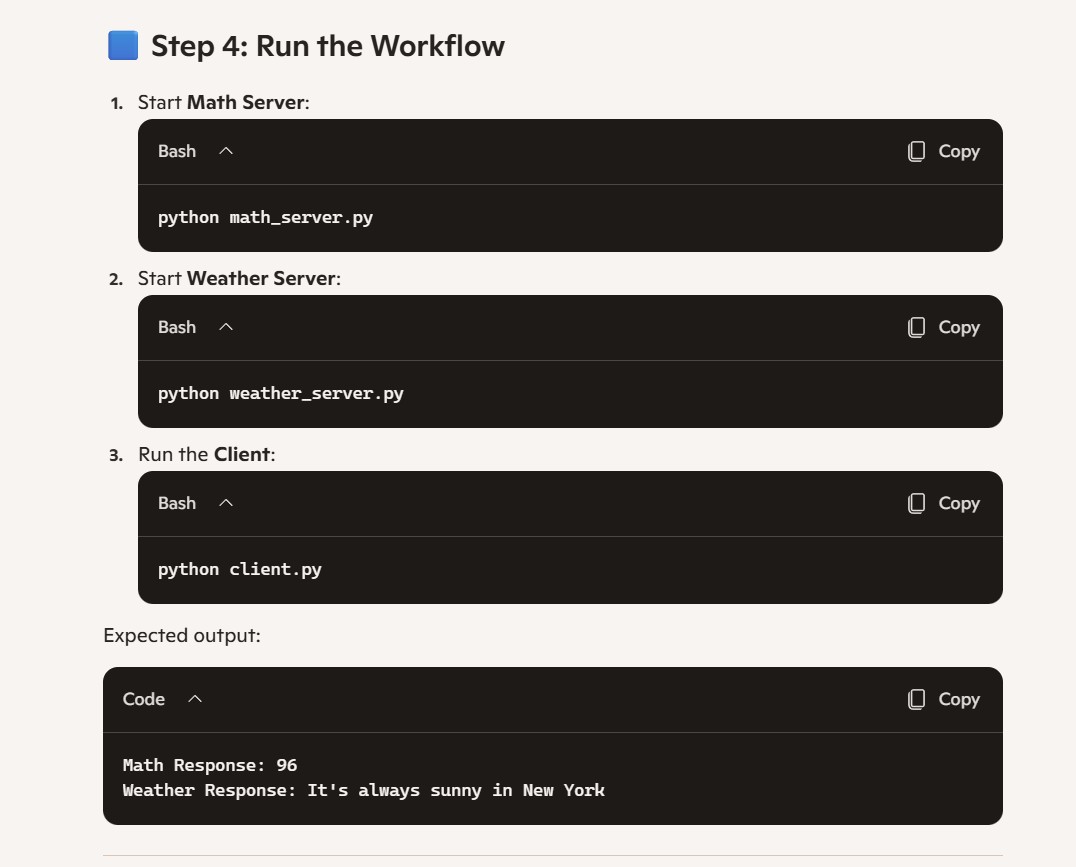
Task: Click the 'Start Math Server' list item text
Action: point(224,102)
